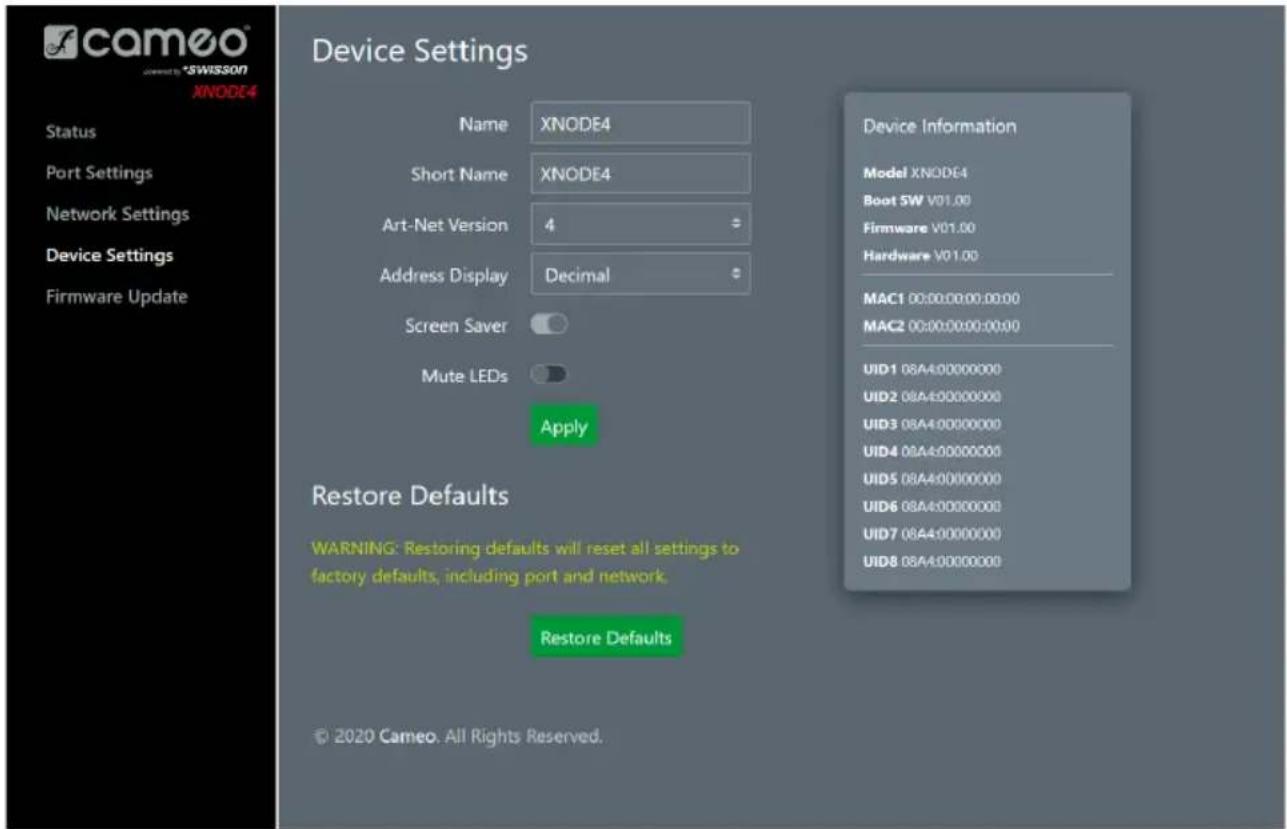Viewport: 1287px width, 829px height.
Task: Open Network Settings page
Action: click(117, 214)
